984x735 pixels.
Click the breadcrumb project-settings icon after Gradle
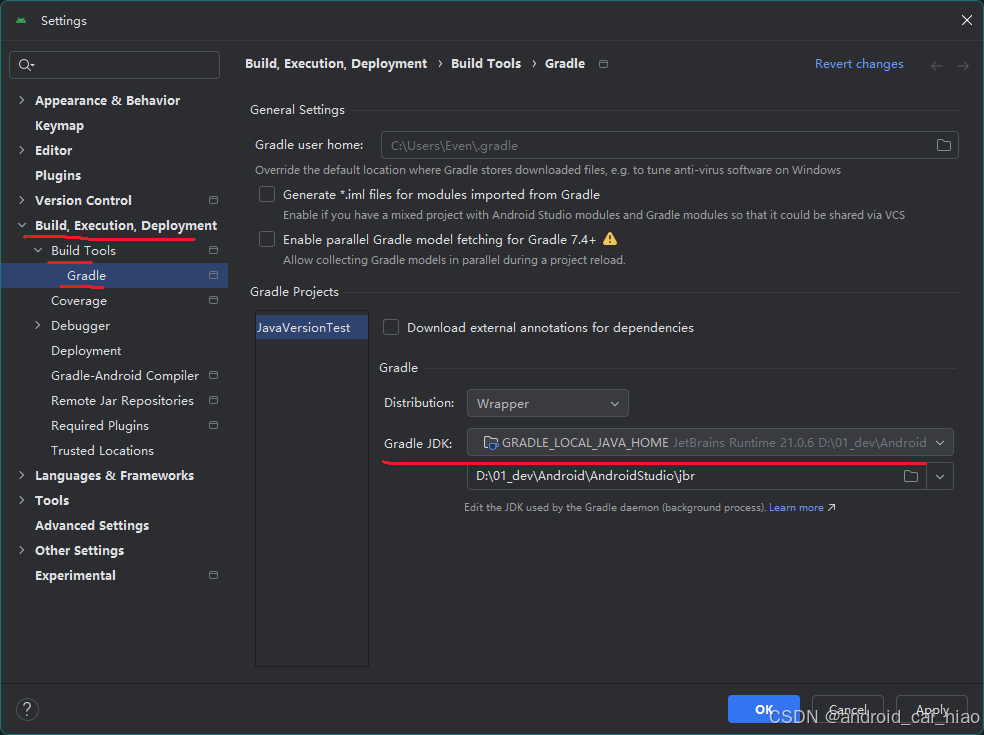(604, 64)
